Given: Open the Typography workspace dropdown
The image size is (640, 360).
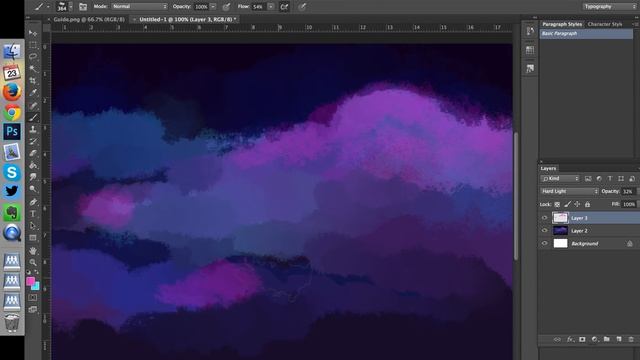Looking at the screenshot, I should tap(610, 7).
